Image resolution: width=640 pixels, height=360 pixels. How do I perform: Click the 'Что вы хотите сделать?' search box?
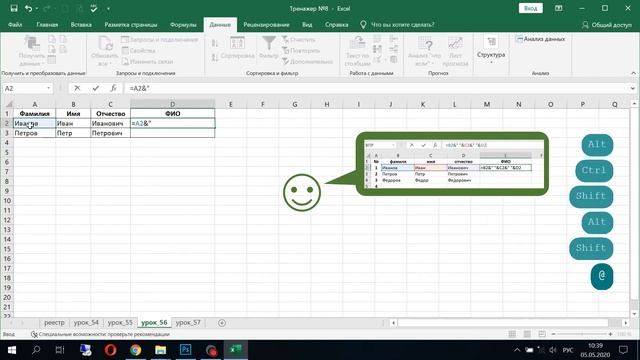point(402,24)
